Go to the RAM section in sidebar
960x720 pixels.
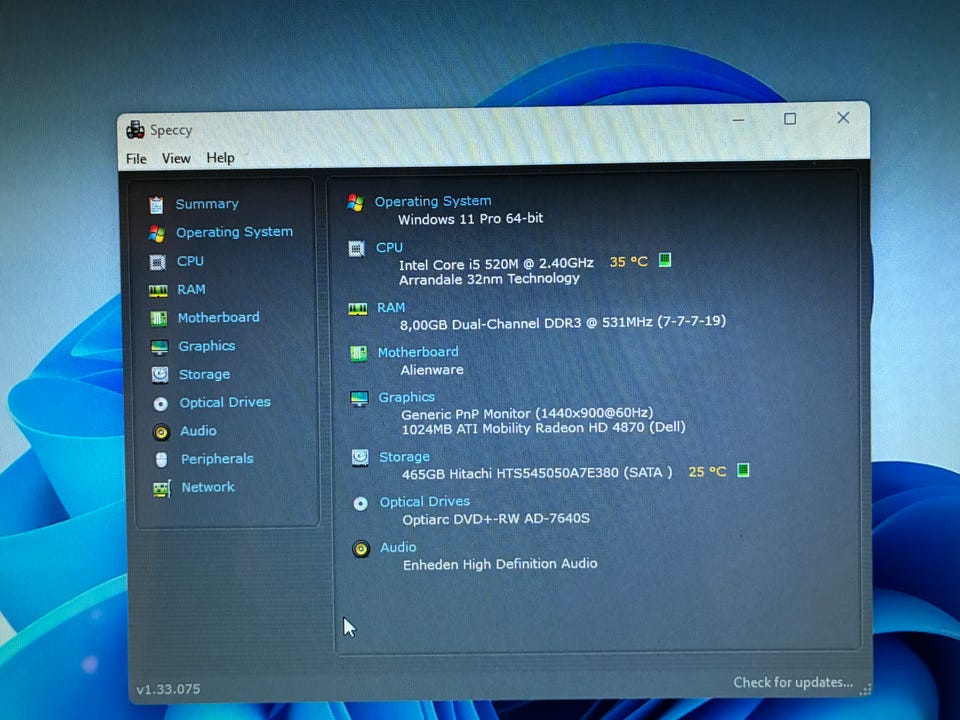pyautogui.click(x=192, y=289)
